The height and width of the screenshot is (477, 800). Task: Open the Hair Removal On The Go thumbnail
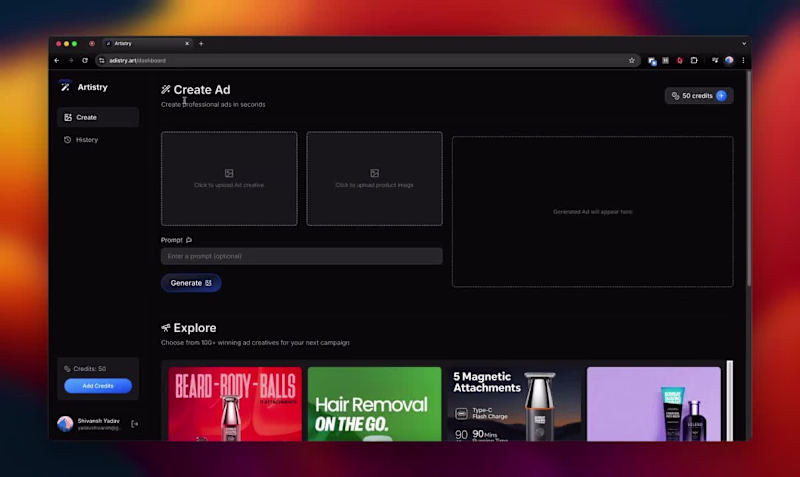(374, 404)
